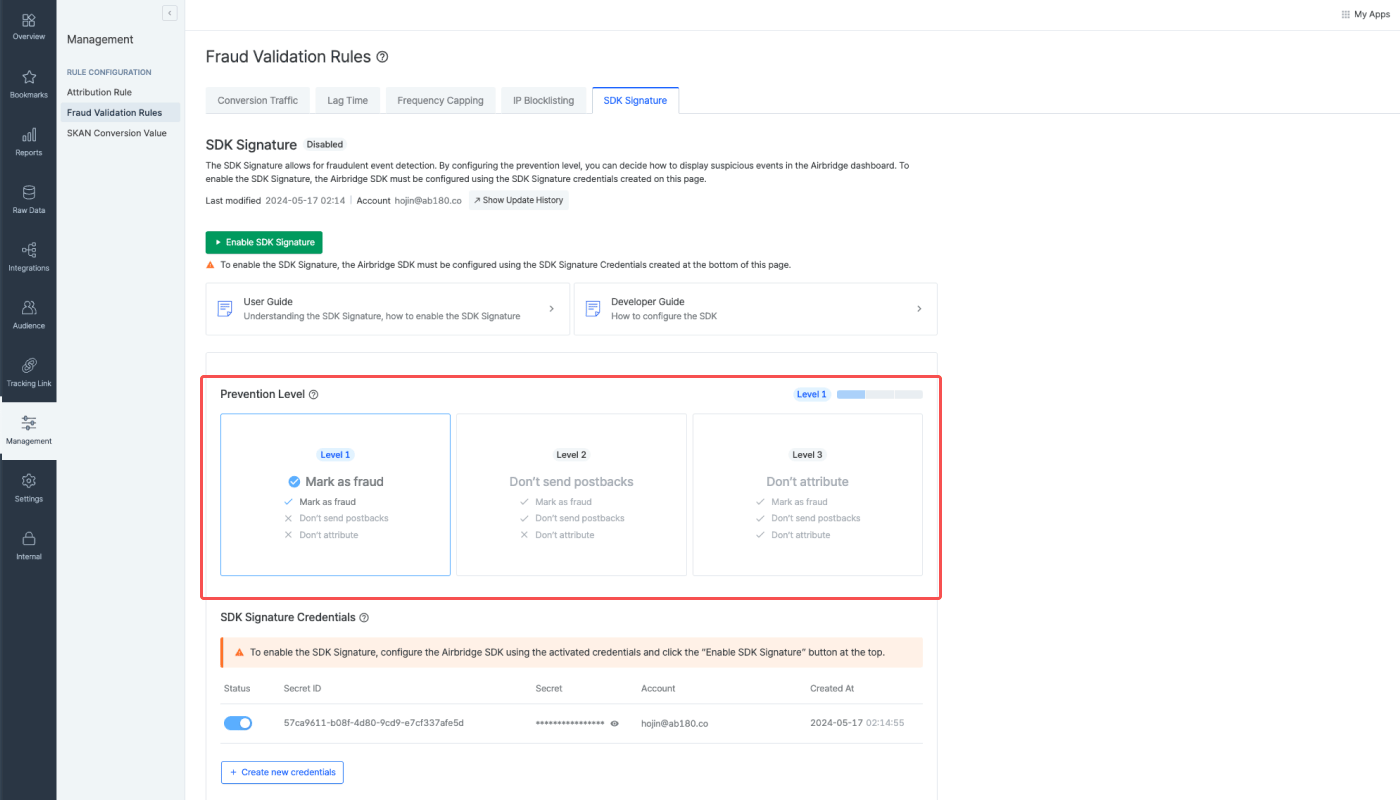The width and height of the screenshot is (1400, 800).
Task: Click the Account column header
Action: click(x=658, y=688)
